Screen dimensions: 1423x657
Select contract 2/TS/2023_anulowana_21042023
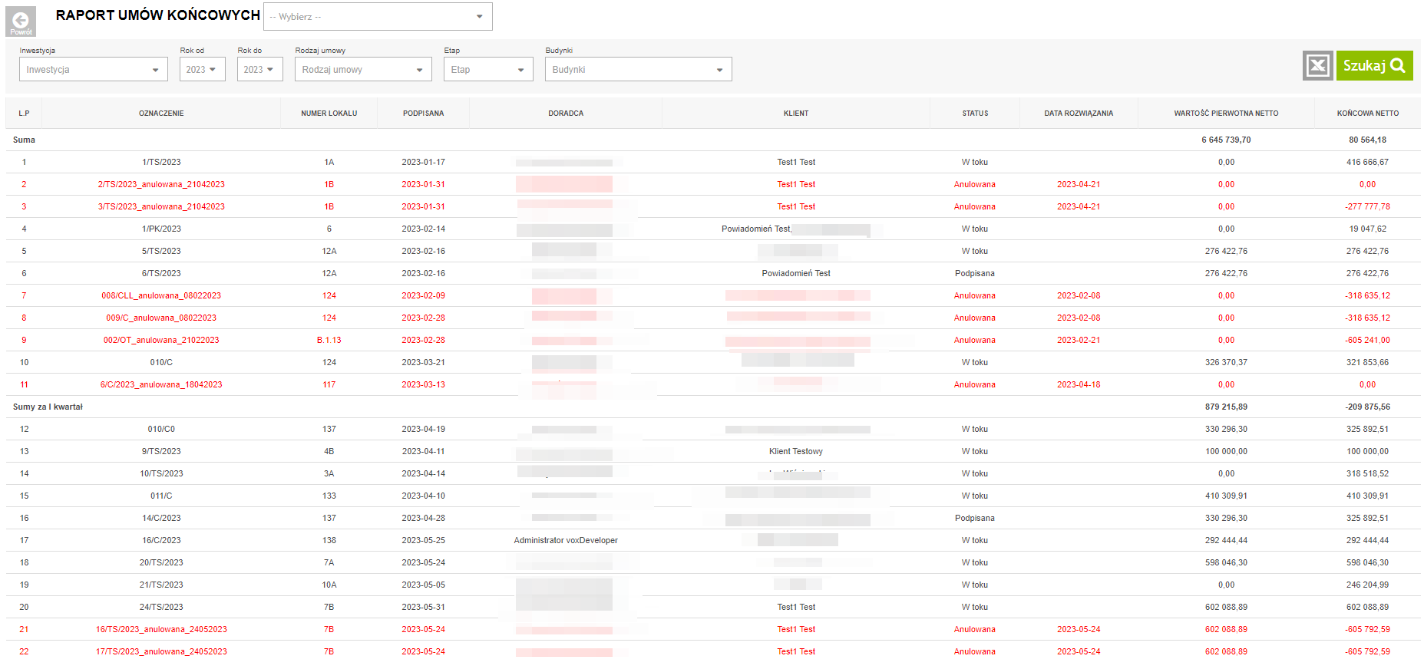(161, 184)
